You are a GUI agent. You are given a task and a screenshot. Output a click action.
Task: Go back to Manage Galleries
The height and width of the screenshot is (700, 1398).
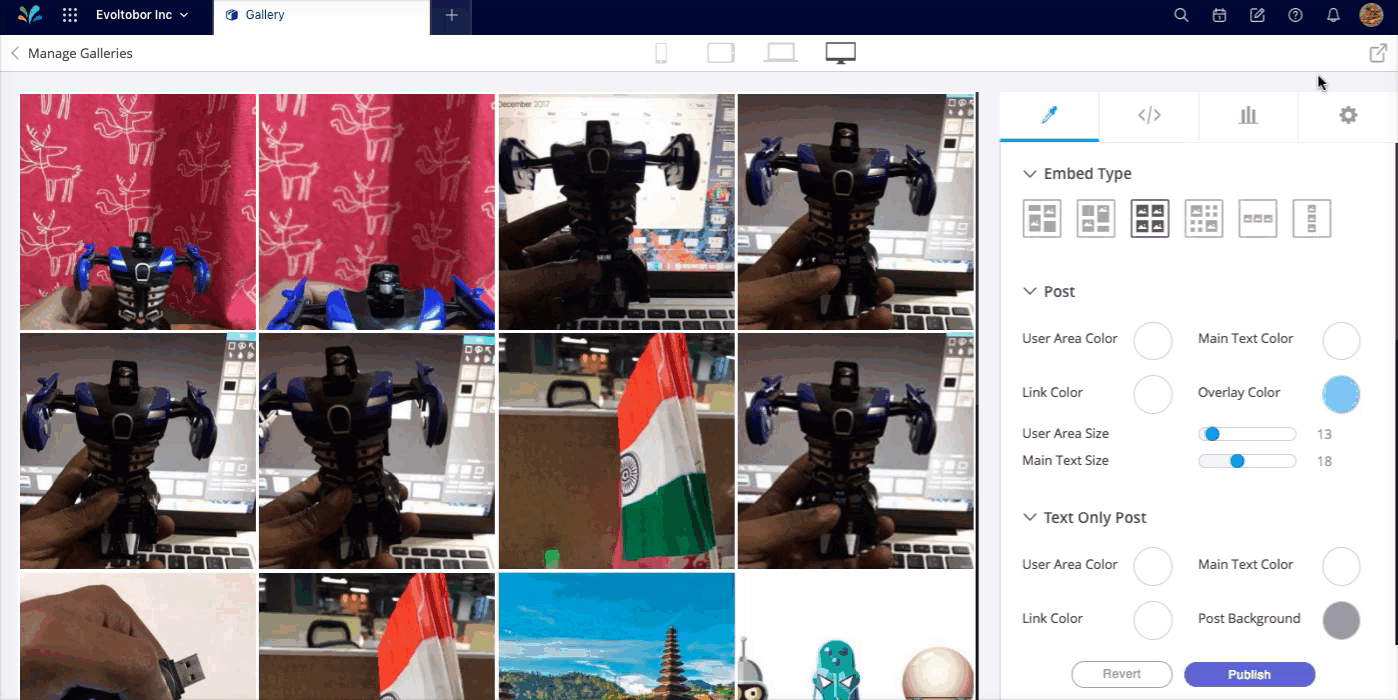[x=71, y=53]
